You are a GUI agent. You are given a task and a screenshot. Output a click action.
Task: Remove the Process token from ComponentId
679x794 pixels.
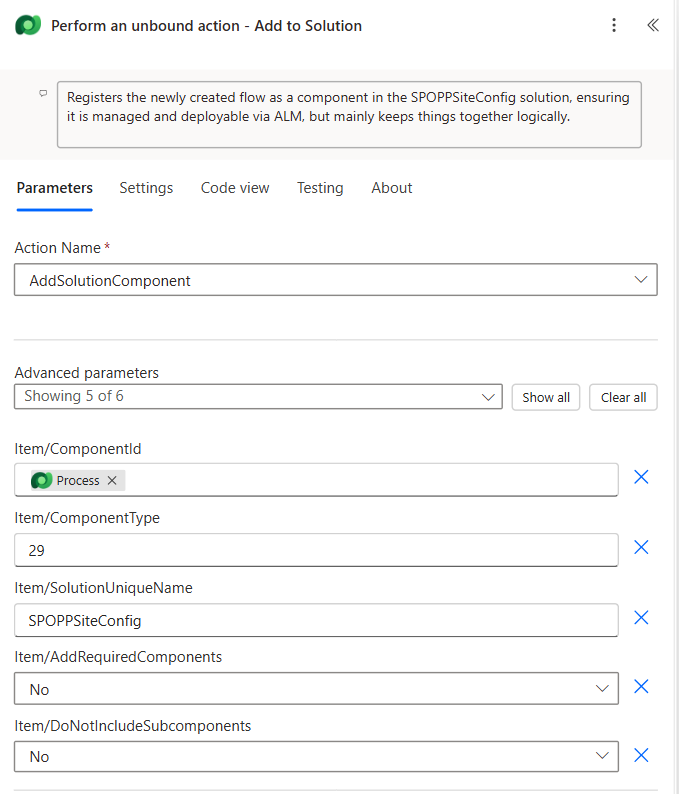point(112,481)
